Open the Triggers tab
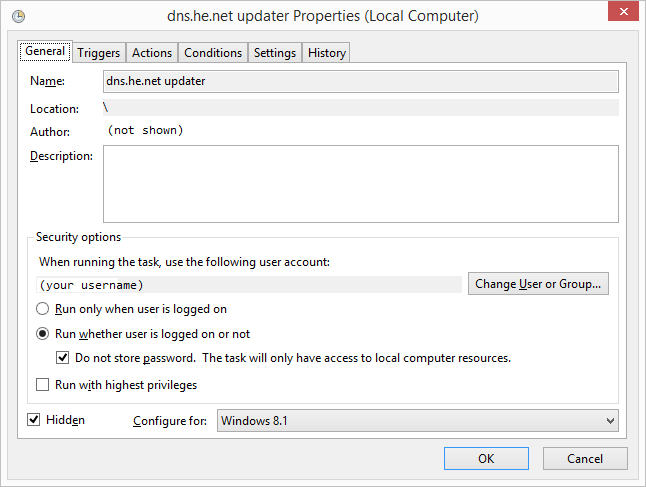The height and width of the screenshot is (487, 646). (98, 53)
